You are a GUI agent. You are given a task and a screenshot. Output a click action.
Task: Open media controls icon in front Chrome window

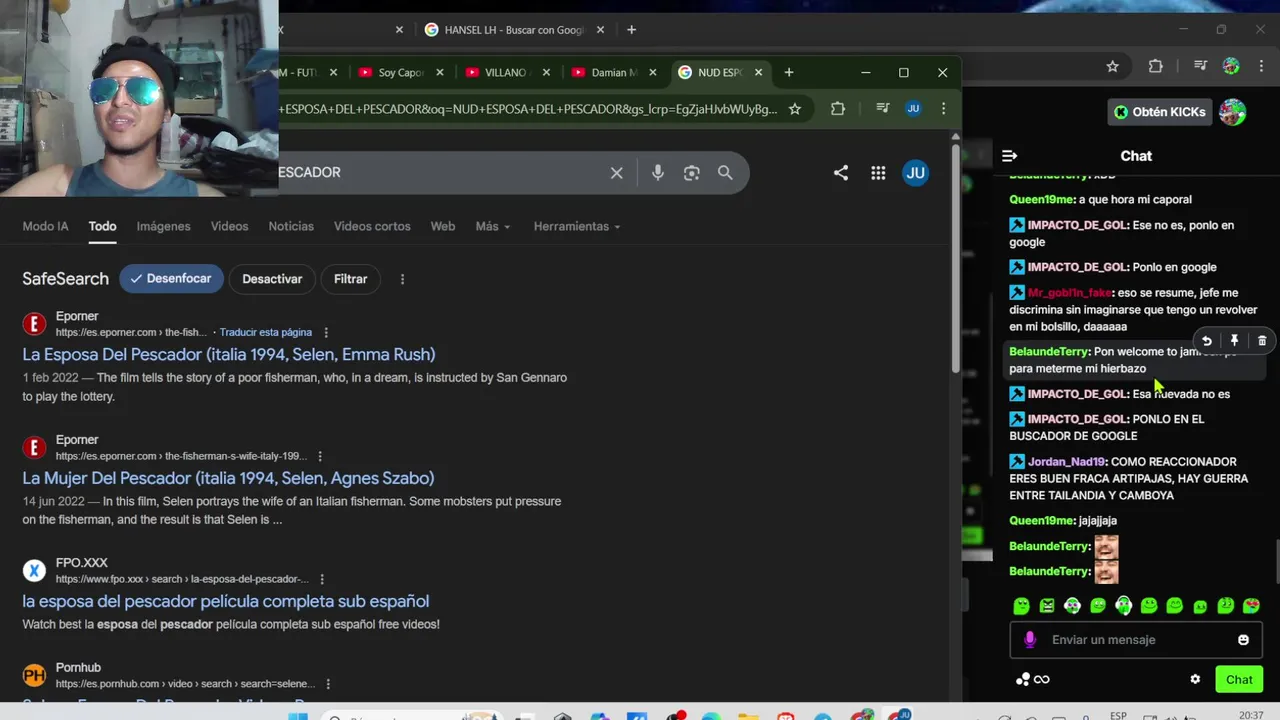882,109
